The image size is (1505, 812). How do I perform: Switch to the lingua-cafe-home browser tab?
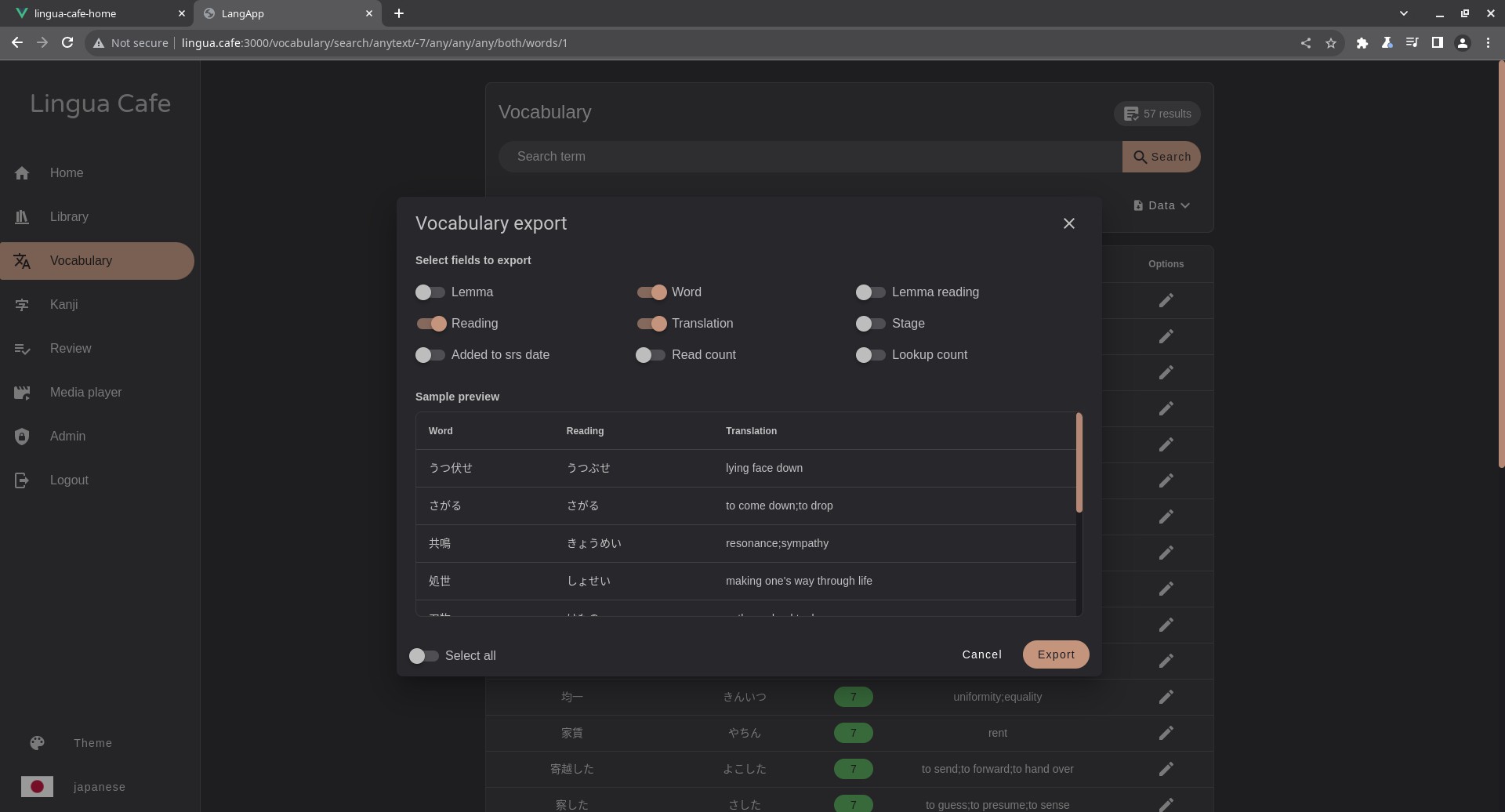coord(92,13)
